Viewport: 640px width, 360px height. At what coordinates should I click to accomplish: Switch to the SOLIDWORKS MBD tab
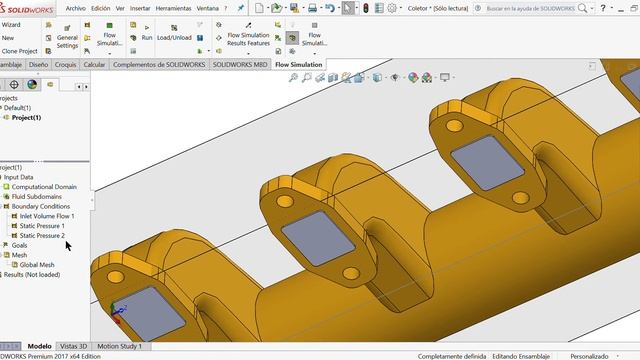click(240, 64)
